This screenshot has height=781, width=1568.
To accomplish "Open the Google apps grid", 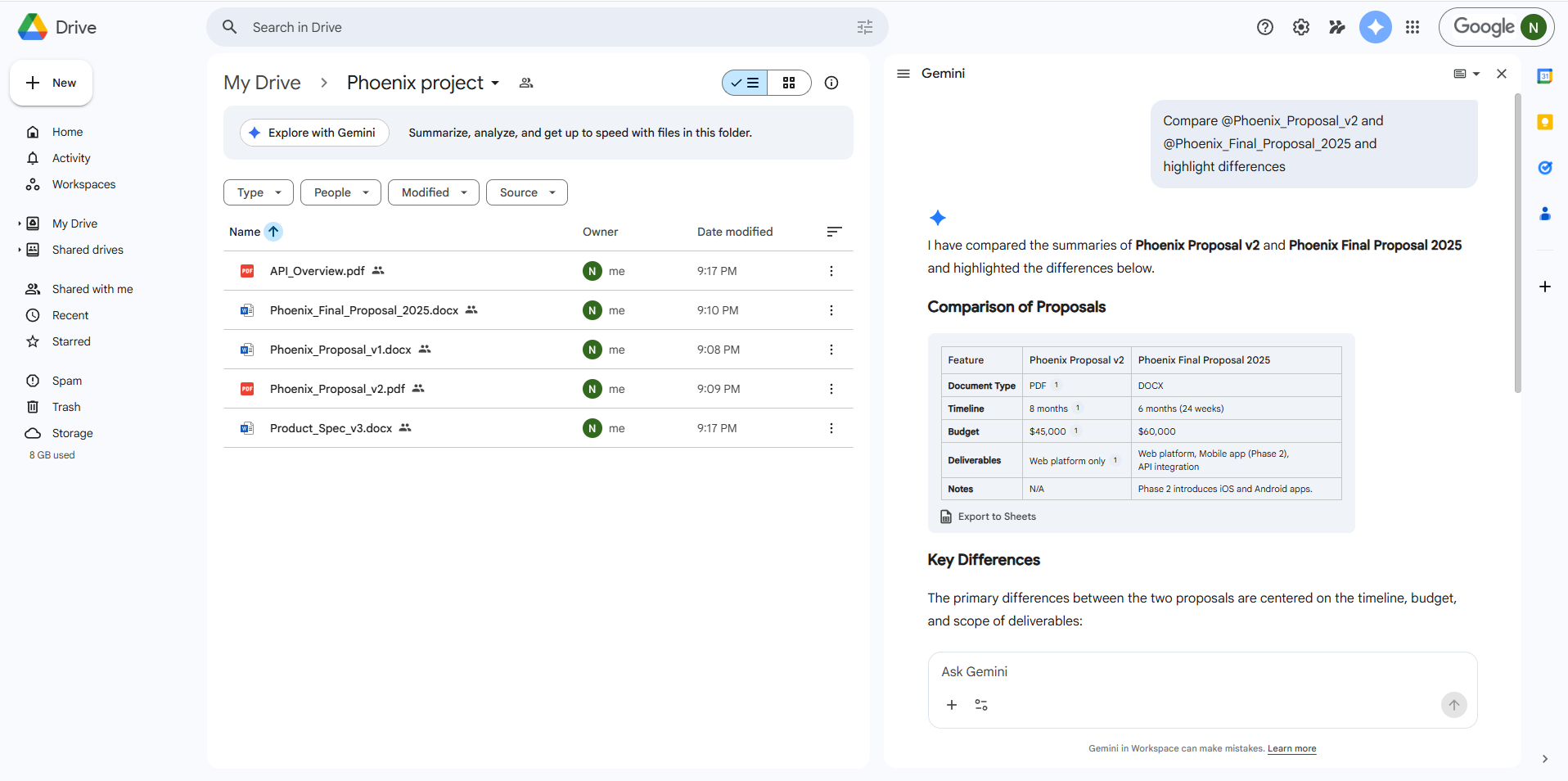I will click(x=1413, y=27).
